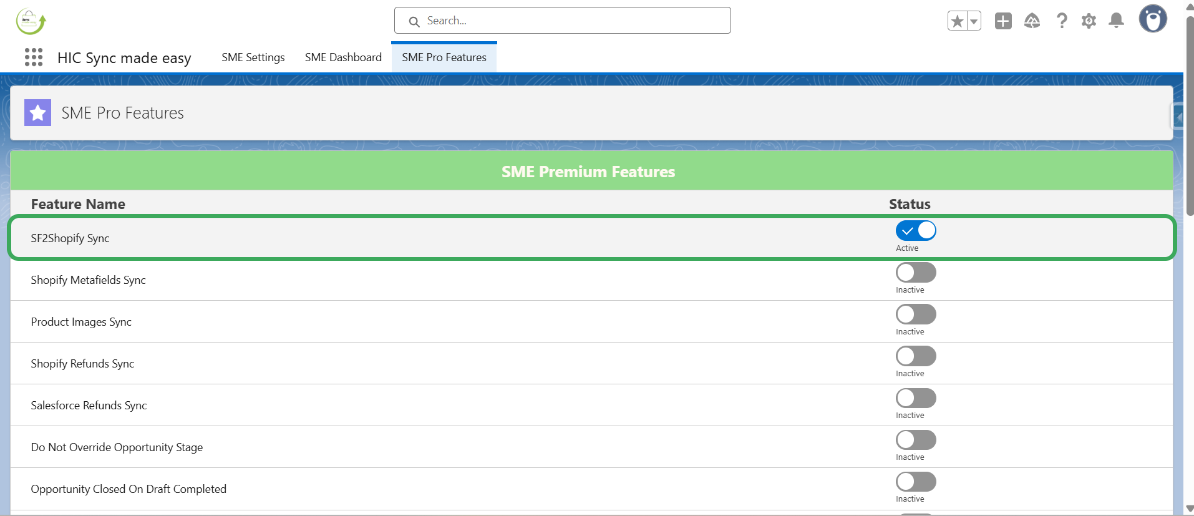Click the organization logo at top left

tap(31, 20)
